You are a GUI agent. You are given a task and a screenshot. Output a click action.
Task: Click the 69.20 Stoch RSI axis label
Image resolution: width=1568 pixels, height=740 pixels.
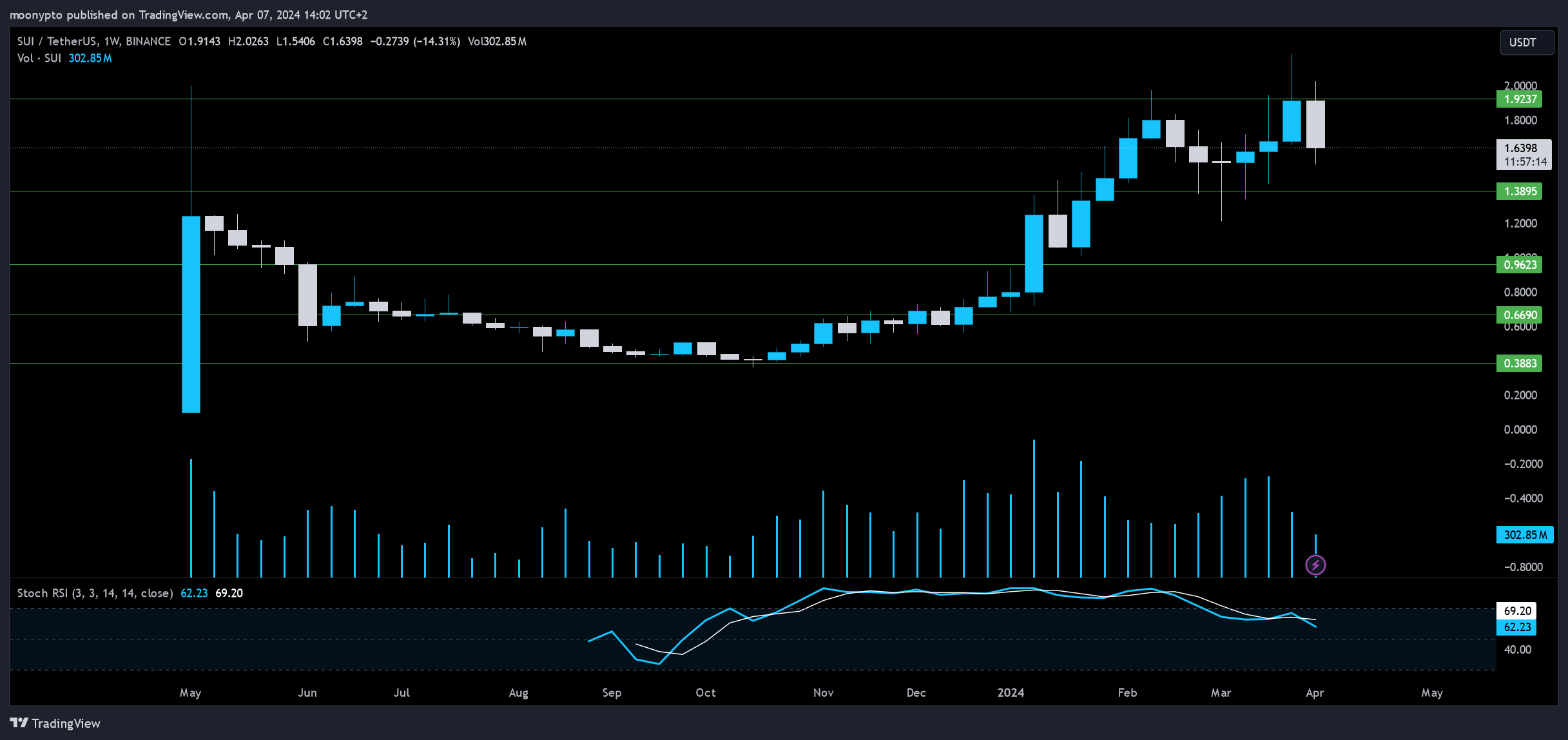click(1516, 611)
